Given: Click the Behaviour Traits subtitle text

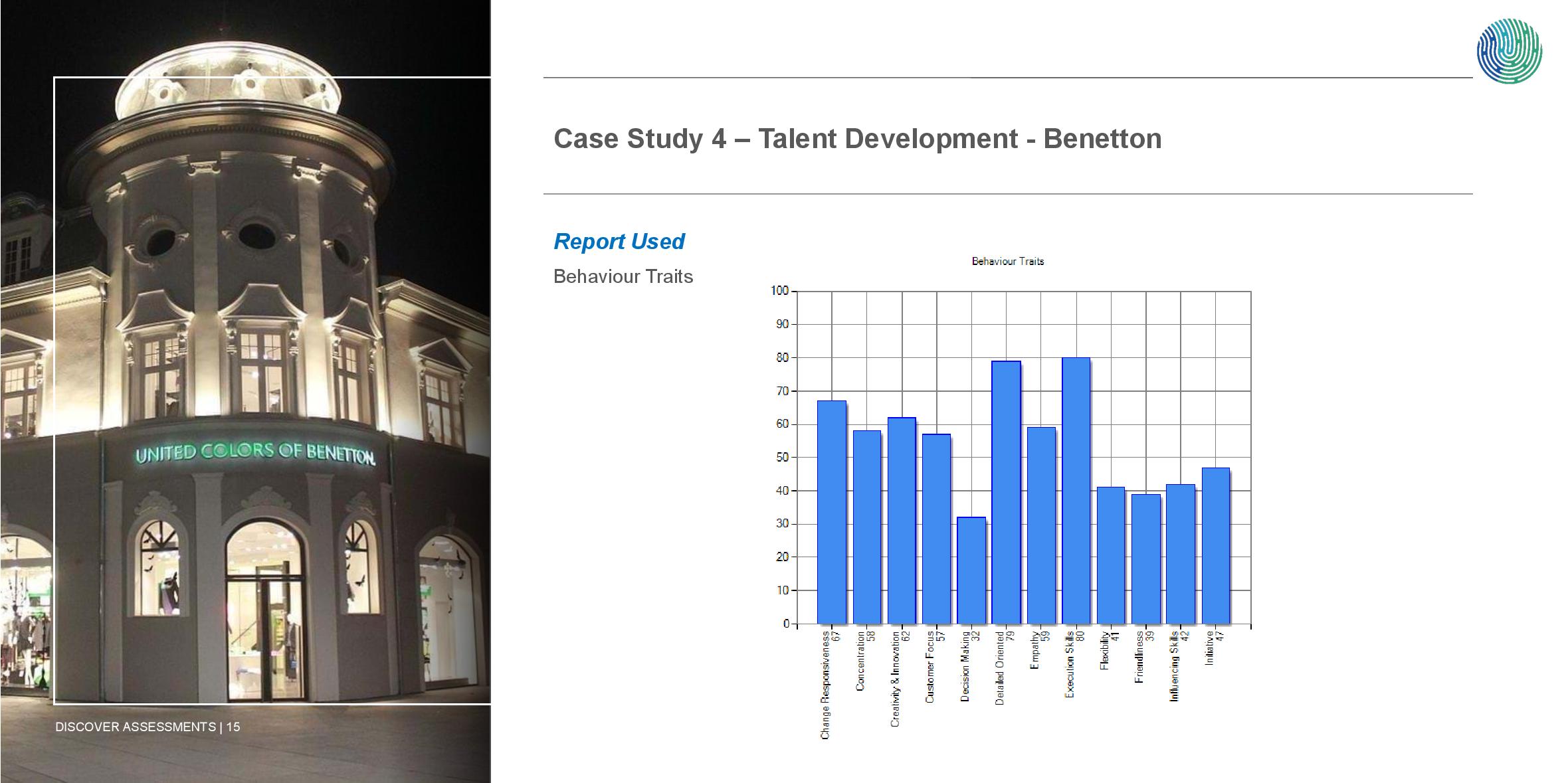Looking at the screenshot, I should click(x=623, y=276).
